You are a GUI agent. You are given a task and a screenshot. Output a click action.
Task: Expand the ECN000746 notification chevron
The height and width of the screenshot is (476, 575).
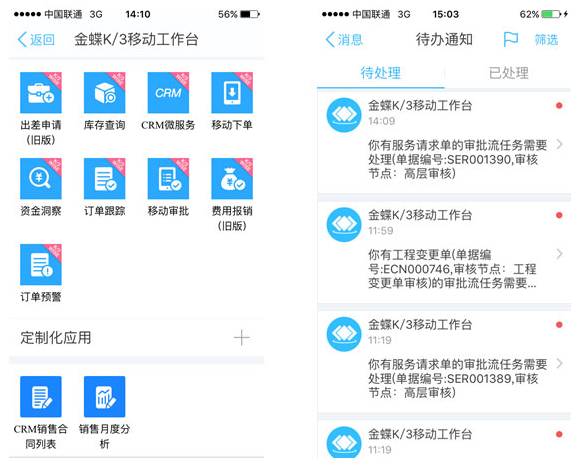click(559, 254)
